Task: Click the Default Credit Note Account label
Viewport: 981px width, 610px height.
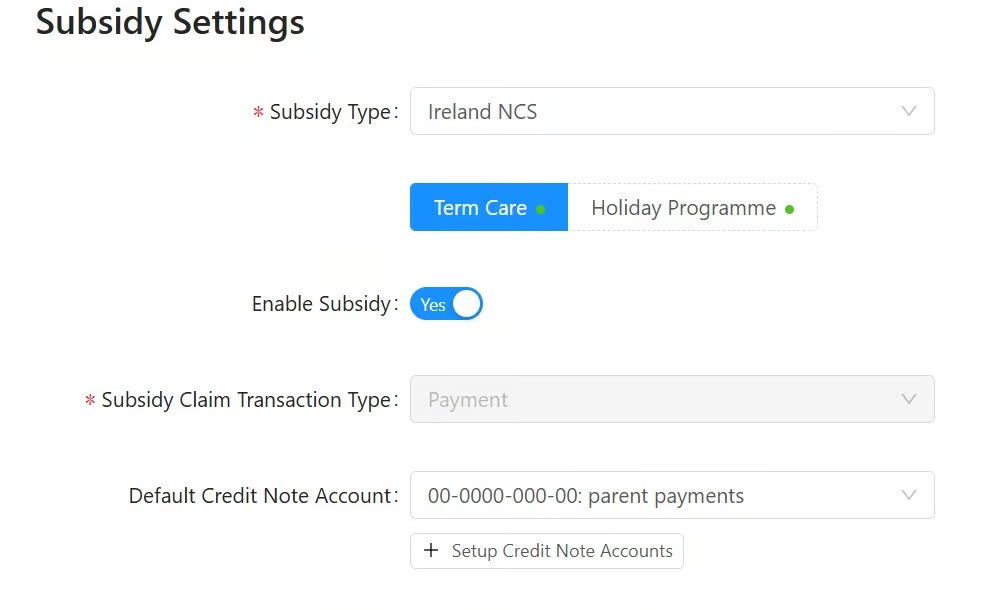Action: click(x=260, y=496)
